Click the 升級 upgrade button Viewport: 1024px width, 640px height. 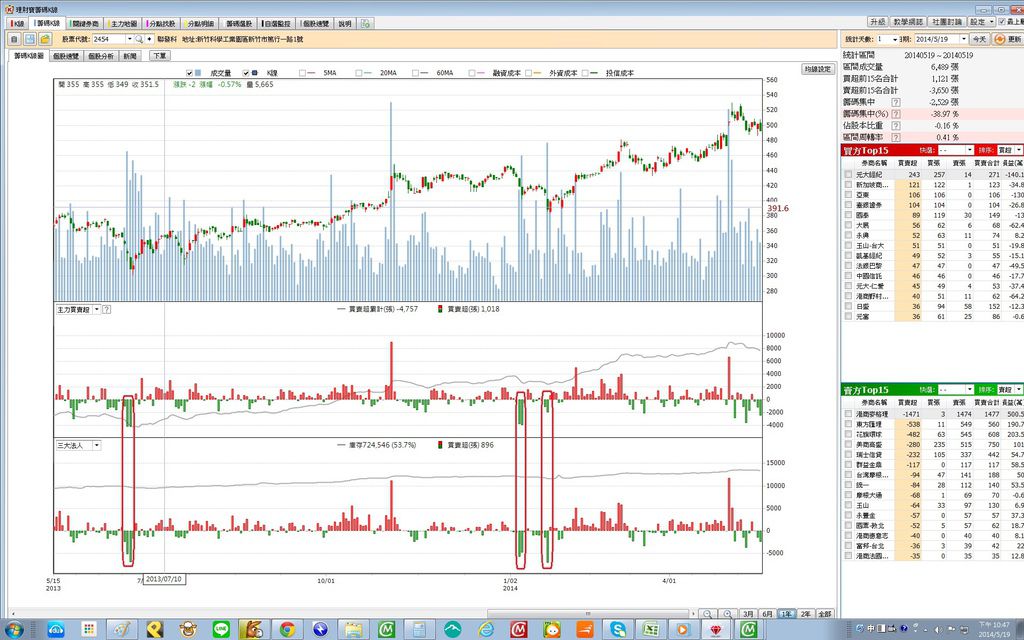pyautogui.click(x=878, y=22)
